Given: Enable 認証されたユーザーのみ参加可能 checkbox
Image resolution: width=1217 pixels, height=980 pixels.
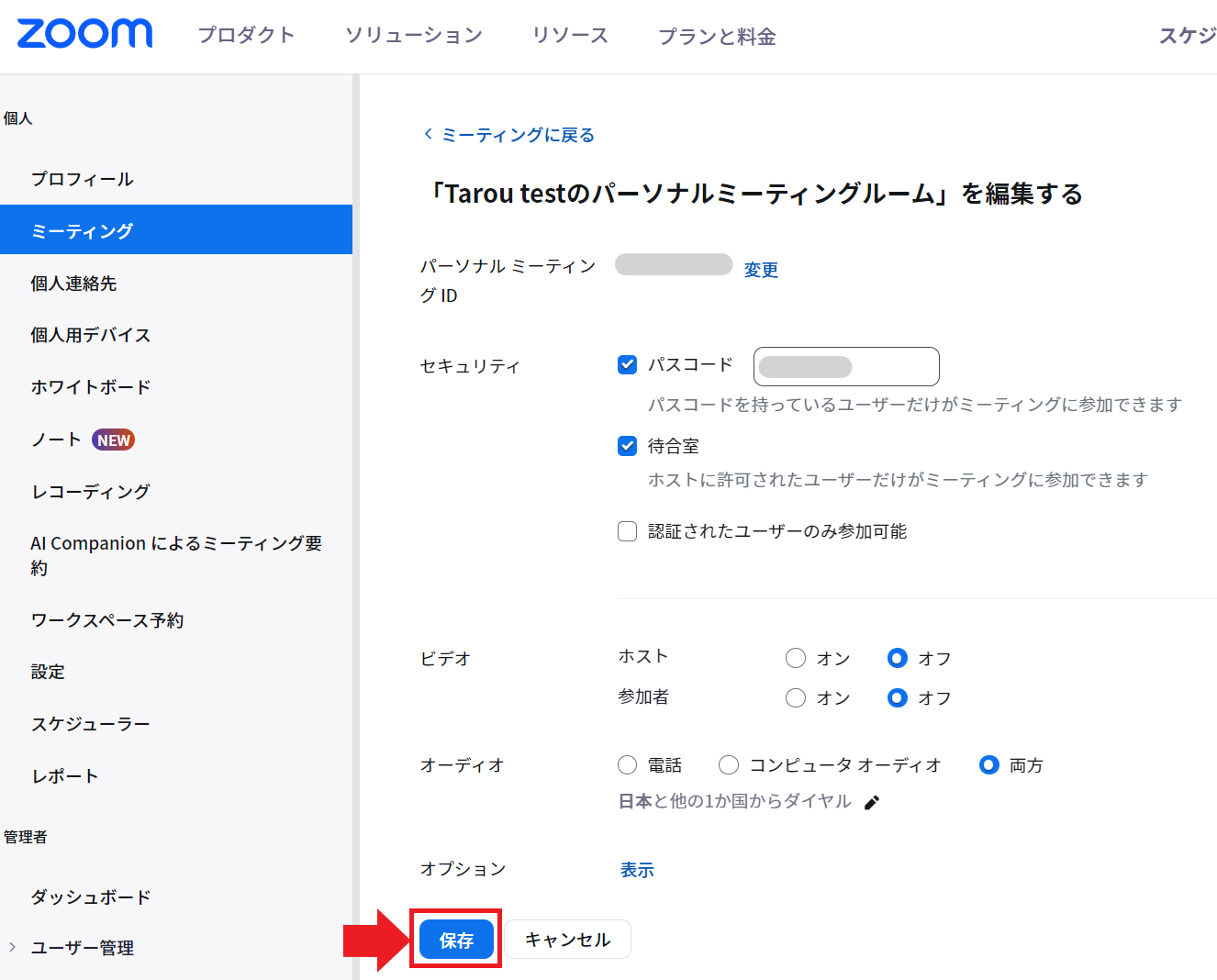Looking at the screenshot, I should [628, 531].
